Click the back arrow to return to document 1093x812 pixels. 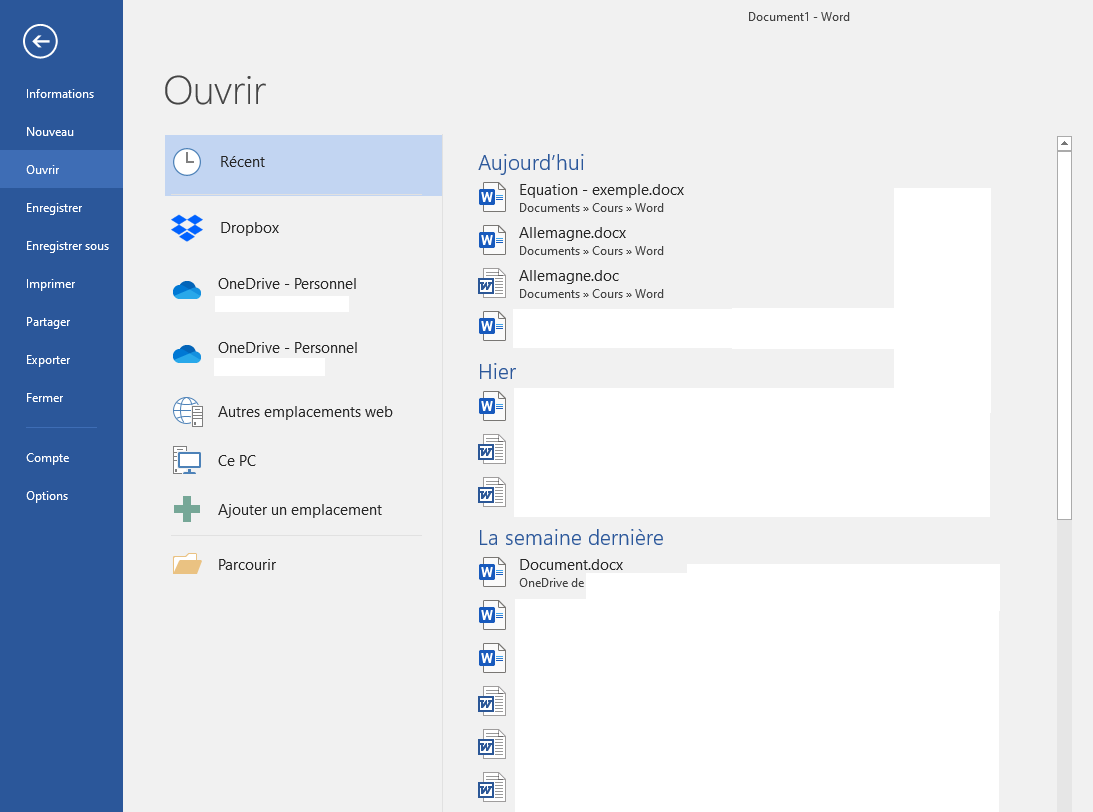point(40,41)
